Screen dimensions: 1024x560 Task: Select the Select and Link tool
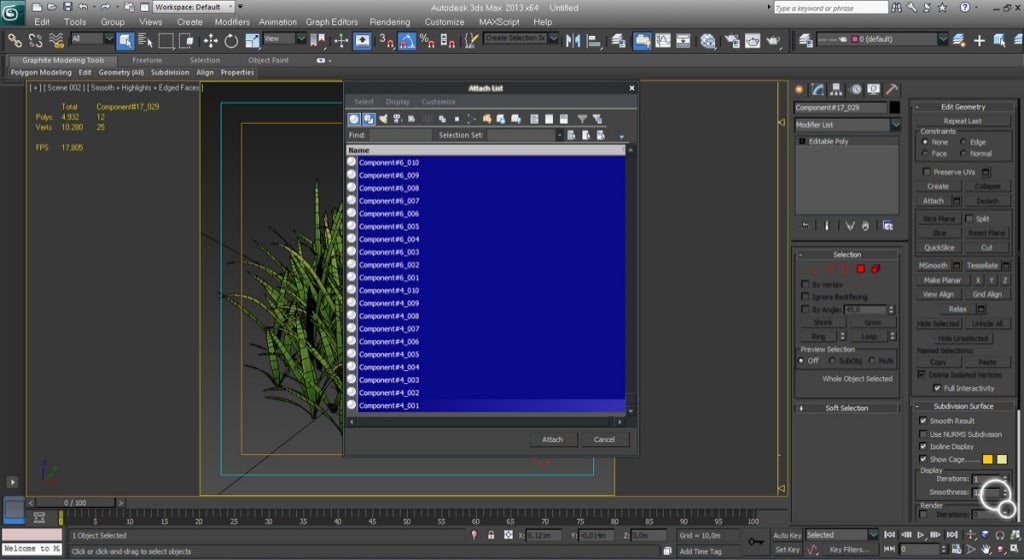[x=14, y=40]
